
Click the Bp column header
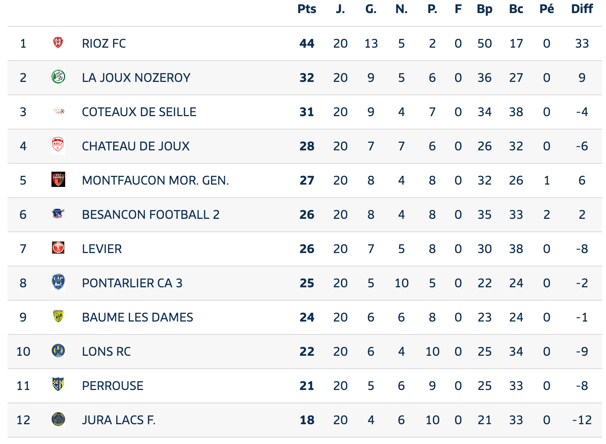point(484,9)
